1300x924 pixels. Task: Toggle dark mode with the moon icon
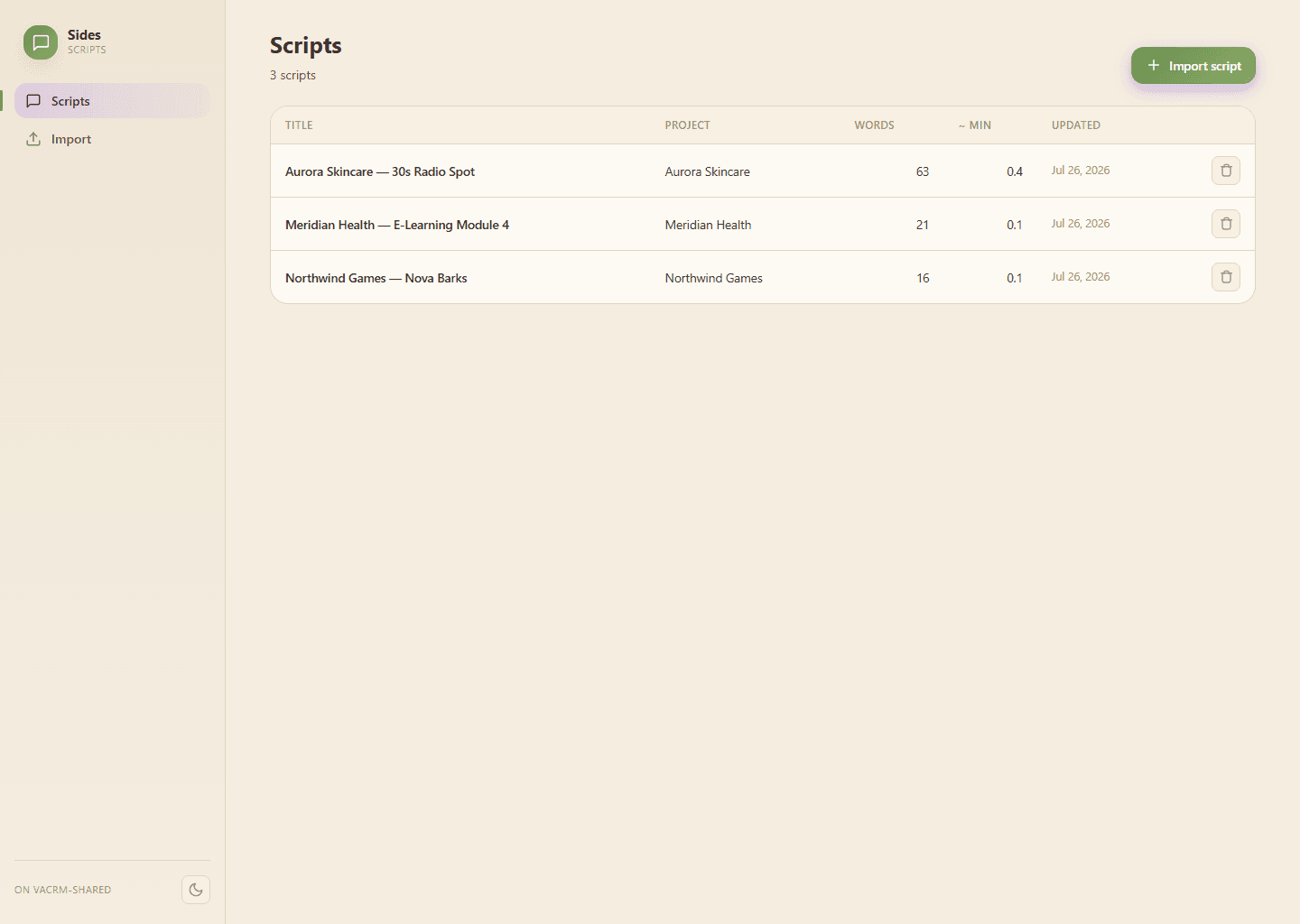pos(196,890)
